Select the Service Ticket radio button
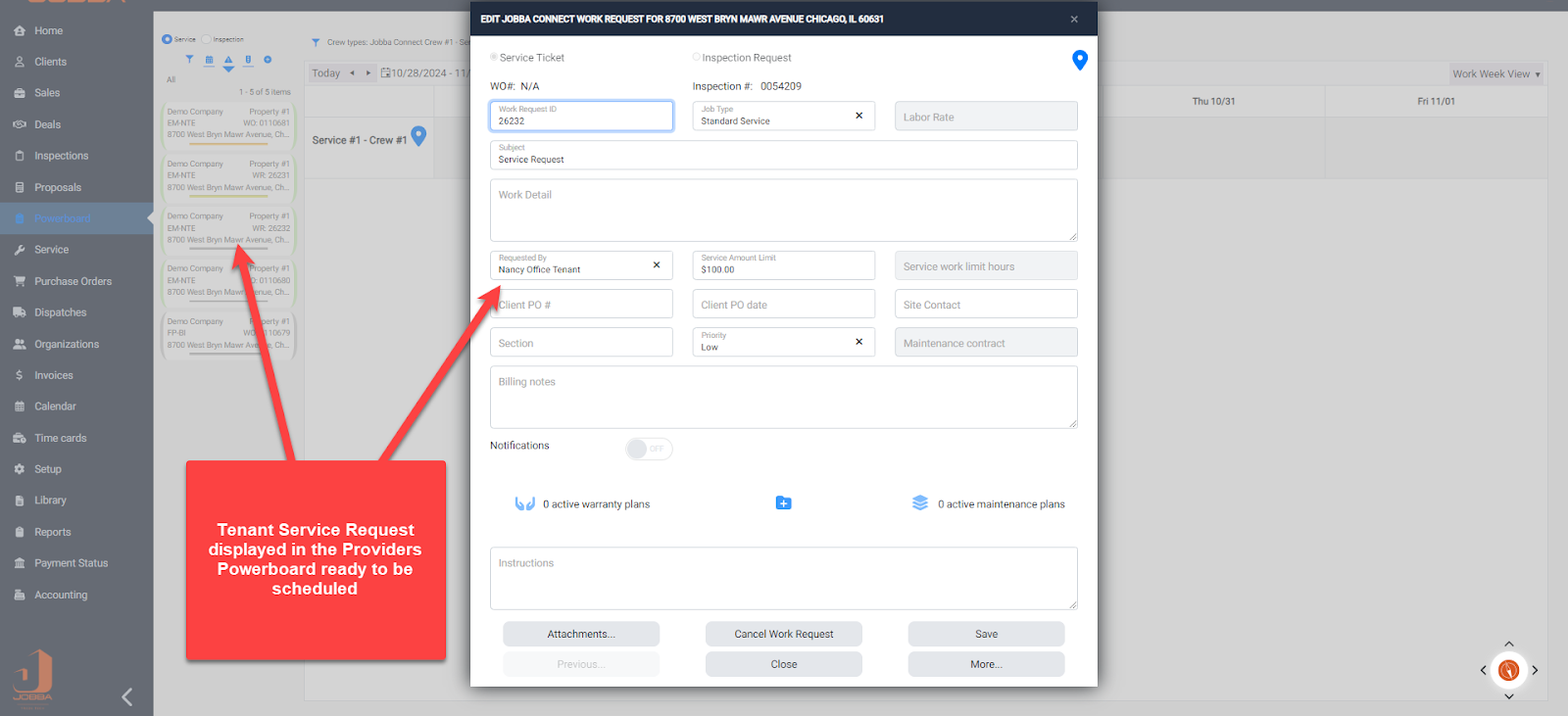This screenshot has height=716, width=1568. coord(494,58)
